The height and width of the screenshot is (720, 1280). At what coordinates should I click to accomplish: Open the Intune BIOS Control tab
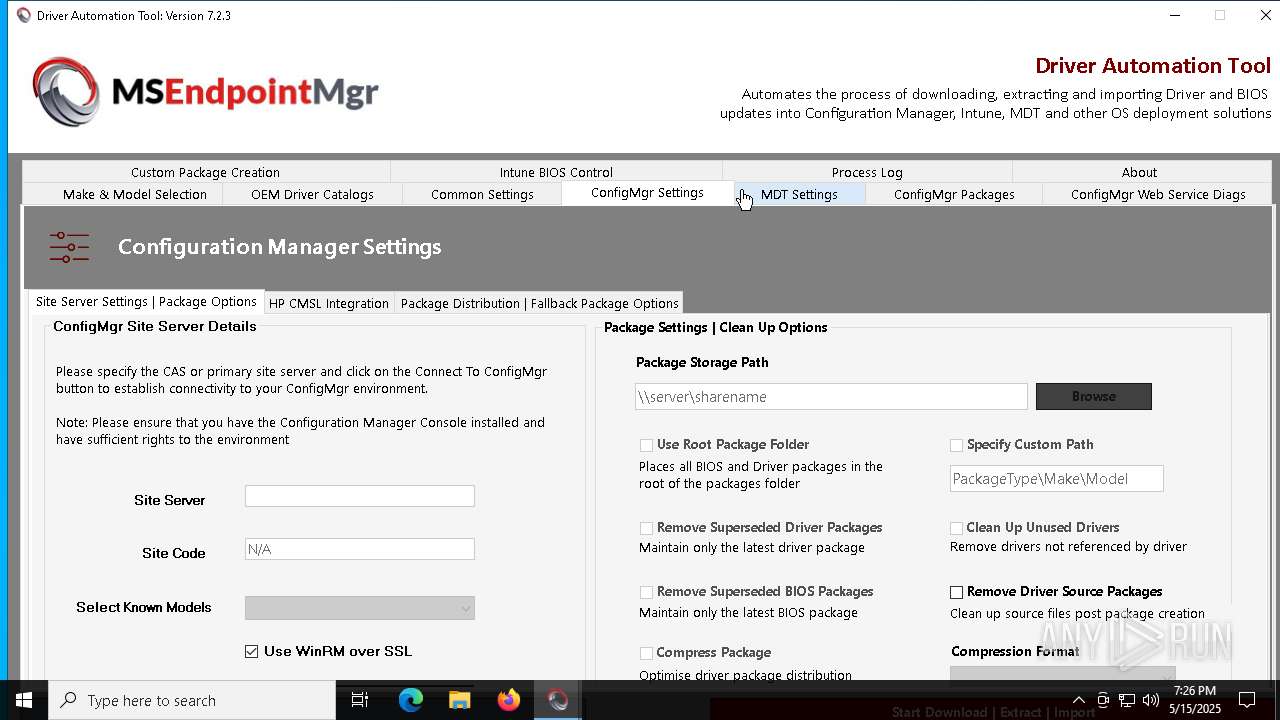click(x=556, y=172)
